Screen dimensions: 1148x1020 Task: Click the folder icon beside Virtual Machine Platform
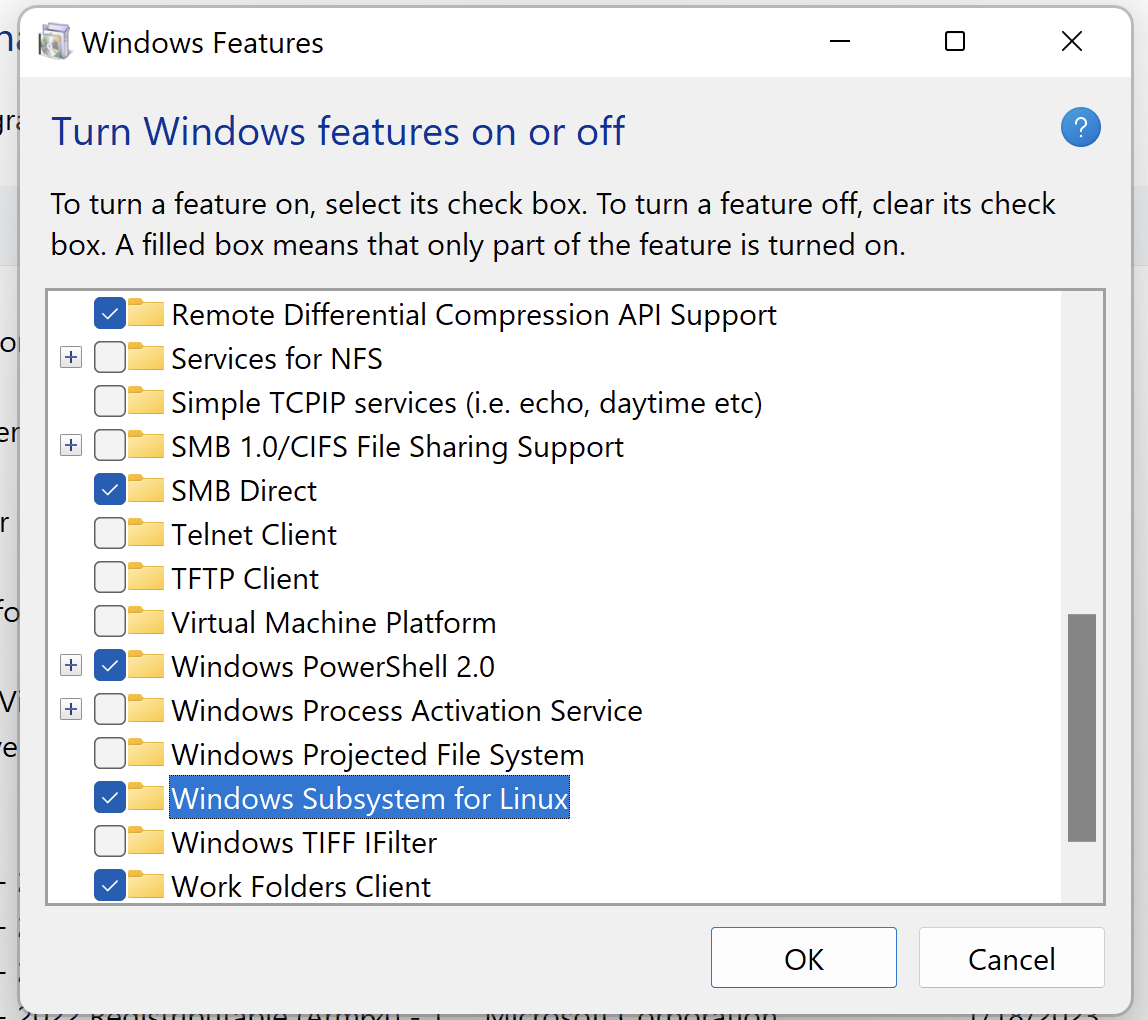(146, 622)
